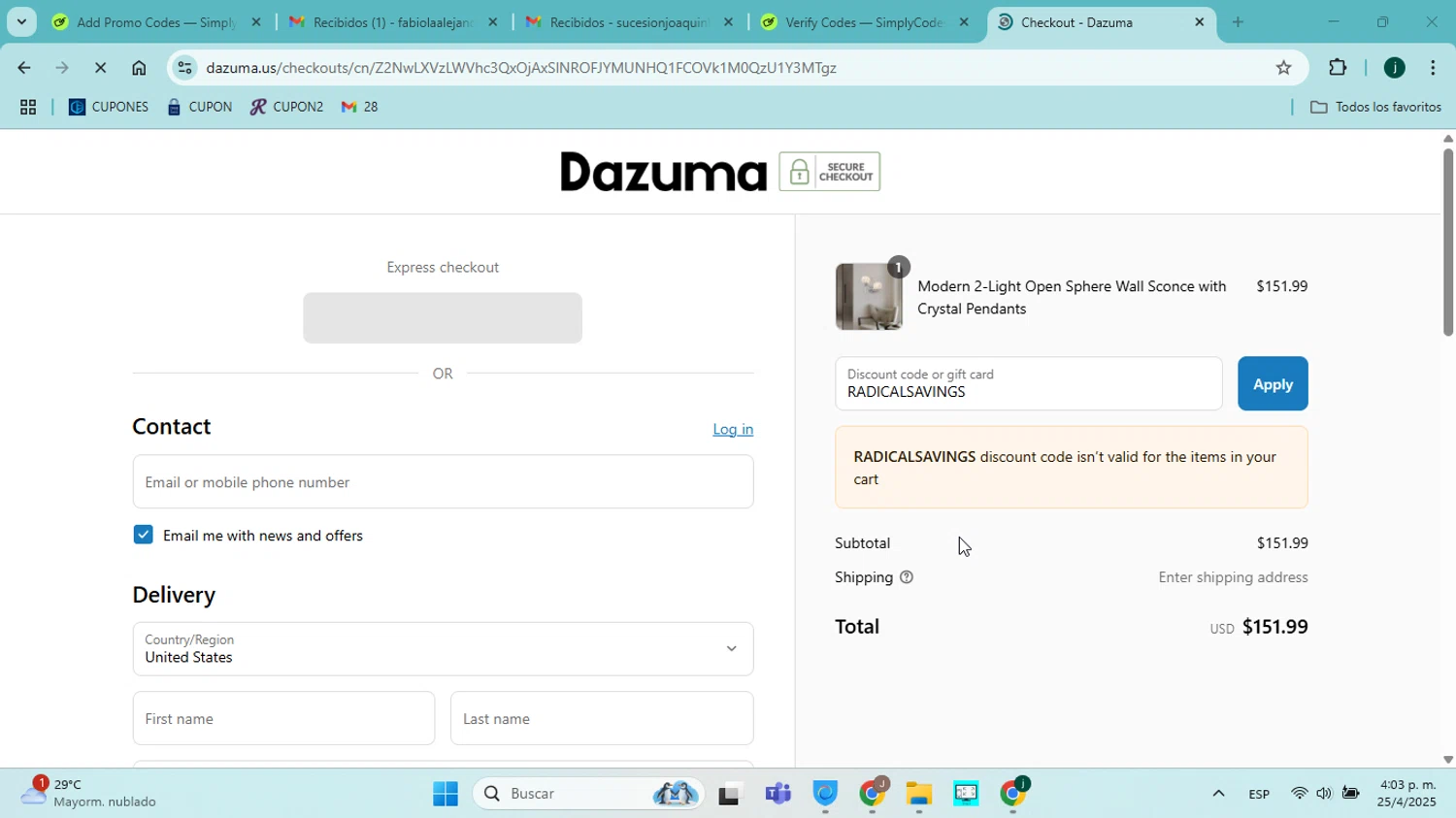Expand the Country/Region dropdown
This screenshot has width=1456, height=818.
[443, 649]
